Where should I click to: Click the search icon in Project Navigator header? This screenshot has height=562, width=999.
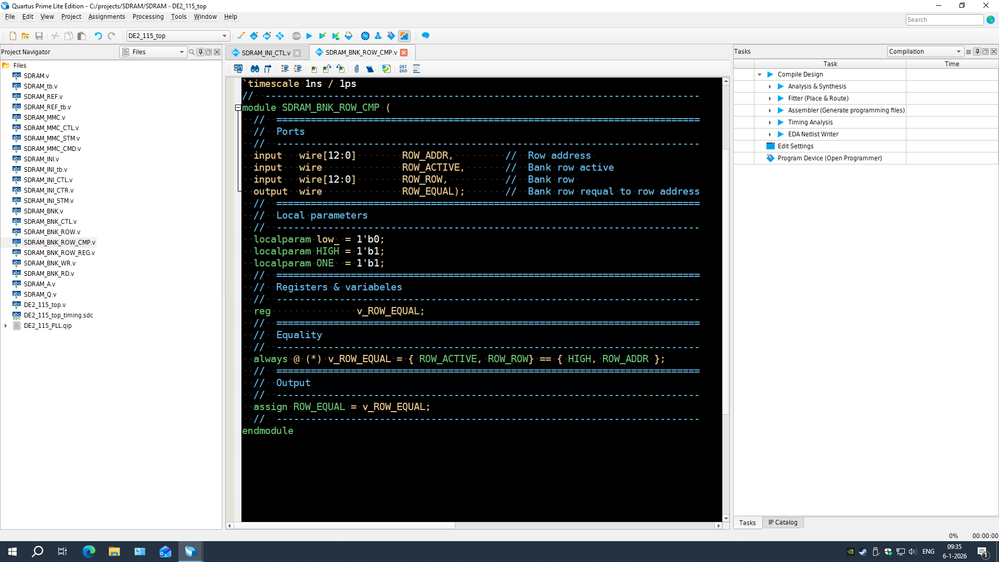pyautogui.click(x=192, y=52)
